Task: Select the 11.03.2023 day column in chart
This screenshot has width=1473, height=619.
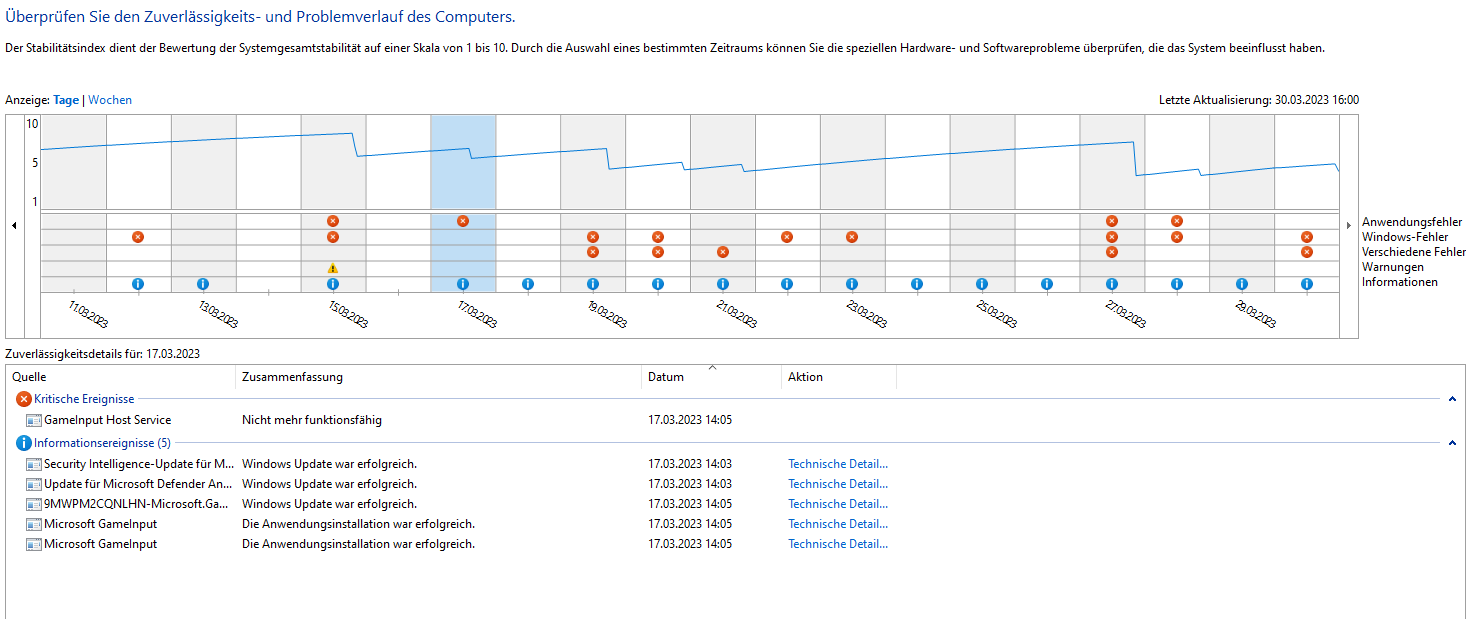Action: [74, 203]
